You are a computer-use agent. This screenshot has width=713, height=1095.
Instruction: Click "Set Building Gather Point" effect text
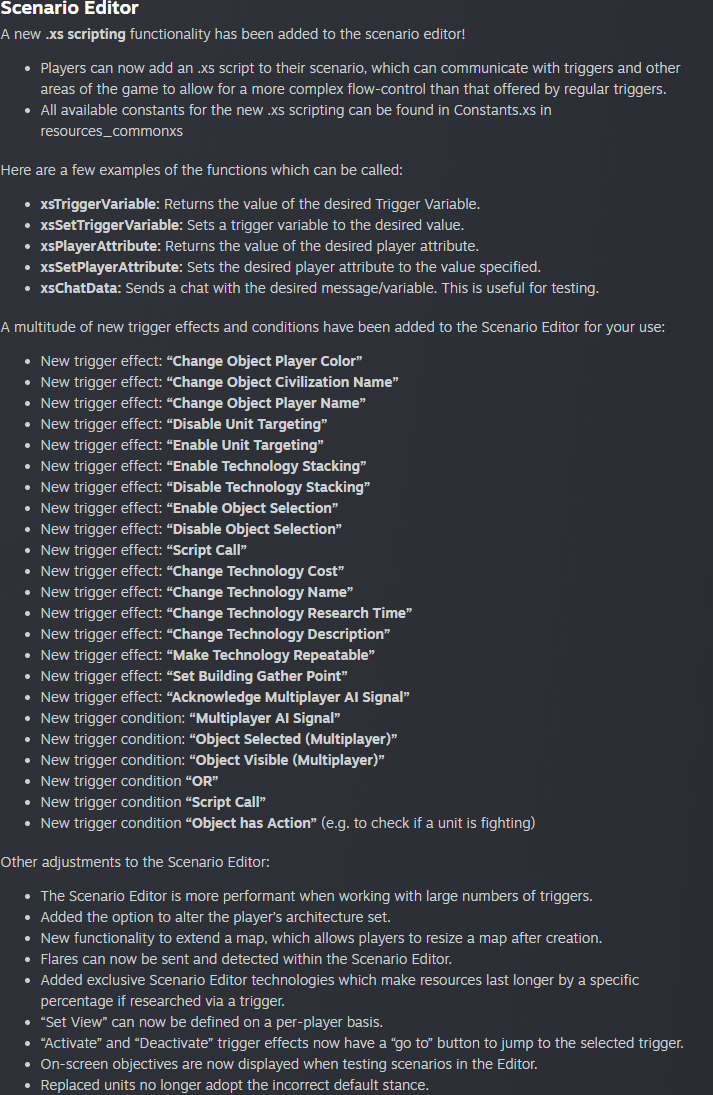pyautogui.click(x=257, y=676)
